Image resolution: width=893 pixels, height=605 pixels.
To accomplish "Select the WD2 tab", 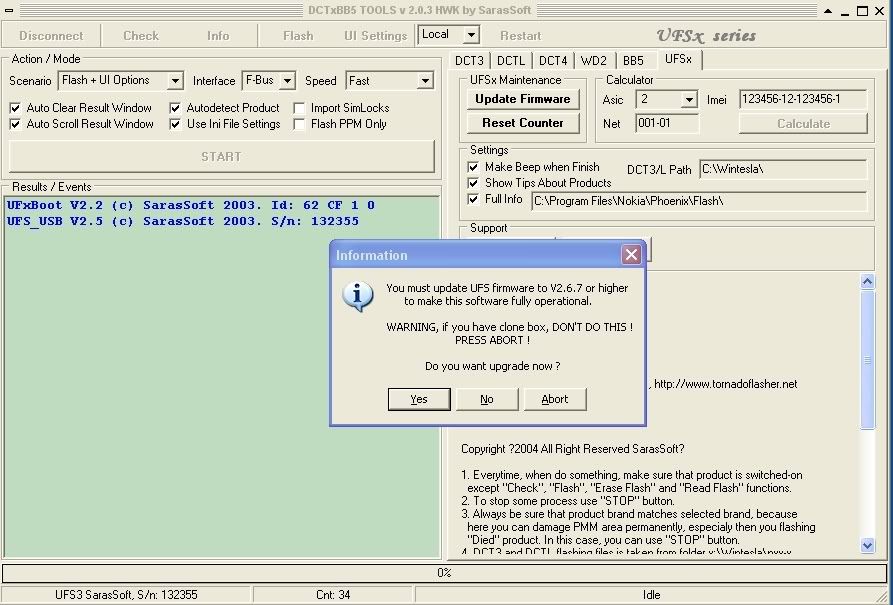I will pyautogui.click(x=593, y=61).
